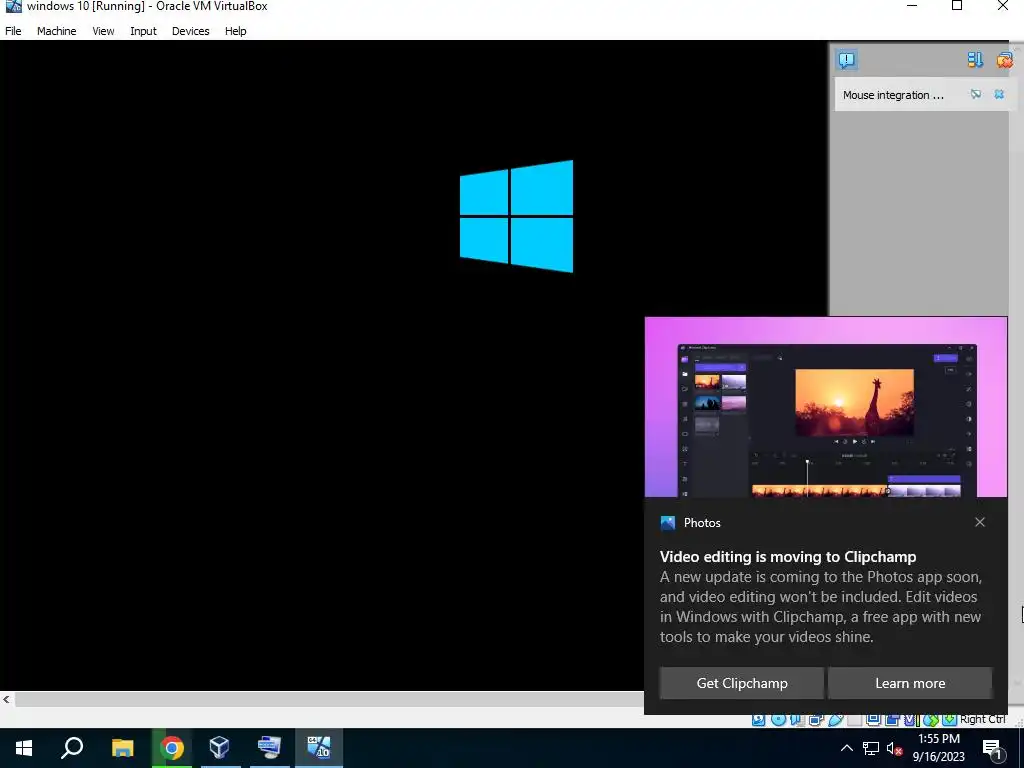The height and width of the screenshot is (768, 1024).
Task: Click the USB status bar indicator
Action: click(835, 720)
